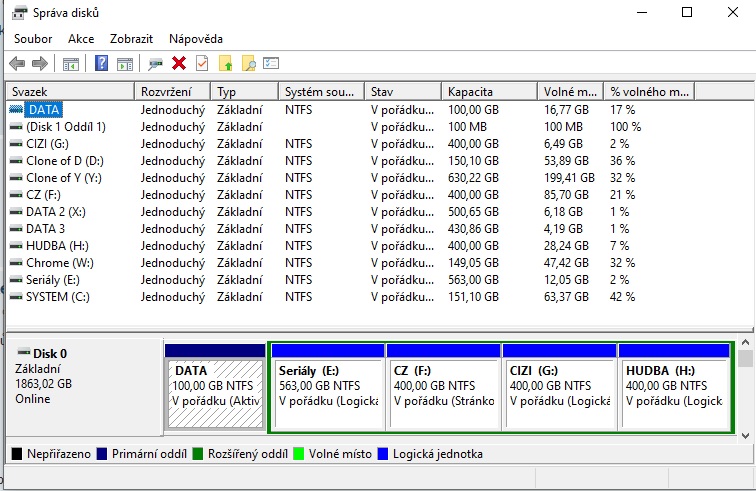
Task: Click the Forward arrow toolbar icon
Action: click(40, 64)
